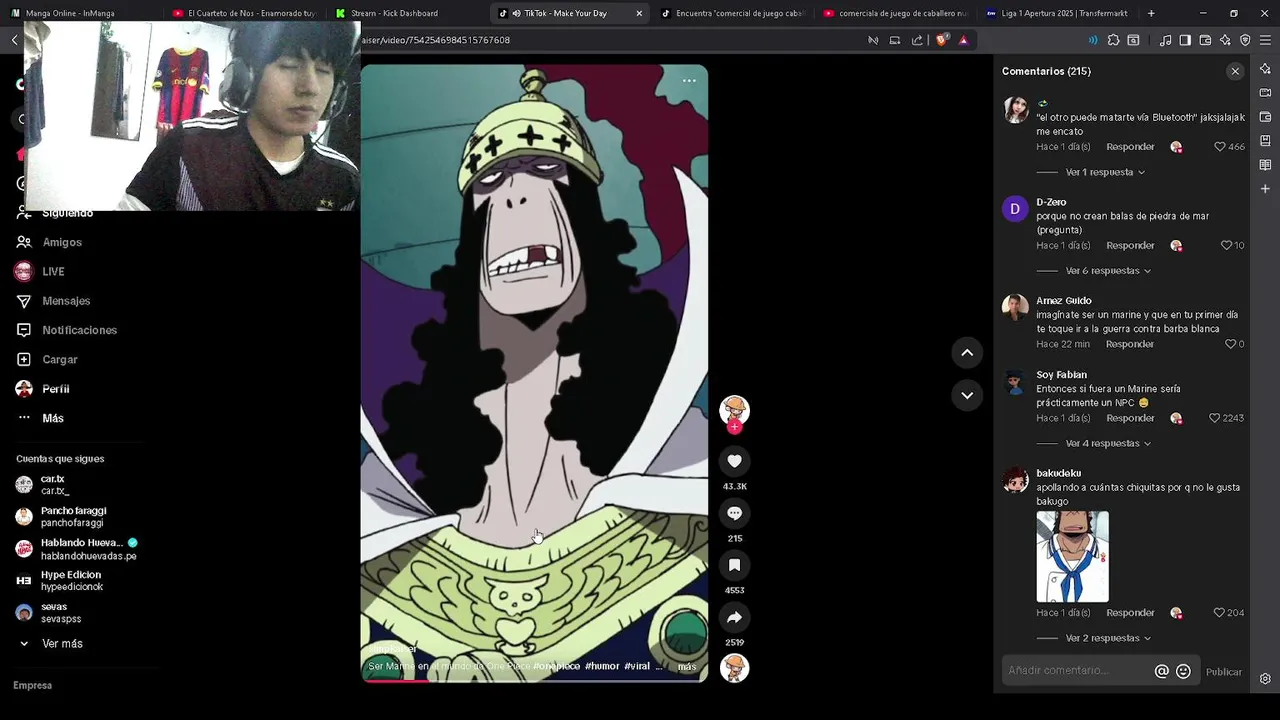Viewport: 1280px width, 720px height.
Task: Like bakudeku's comment with 204 likes
Action: (x=1219, y=613)
